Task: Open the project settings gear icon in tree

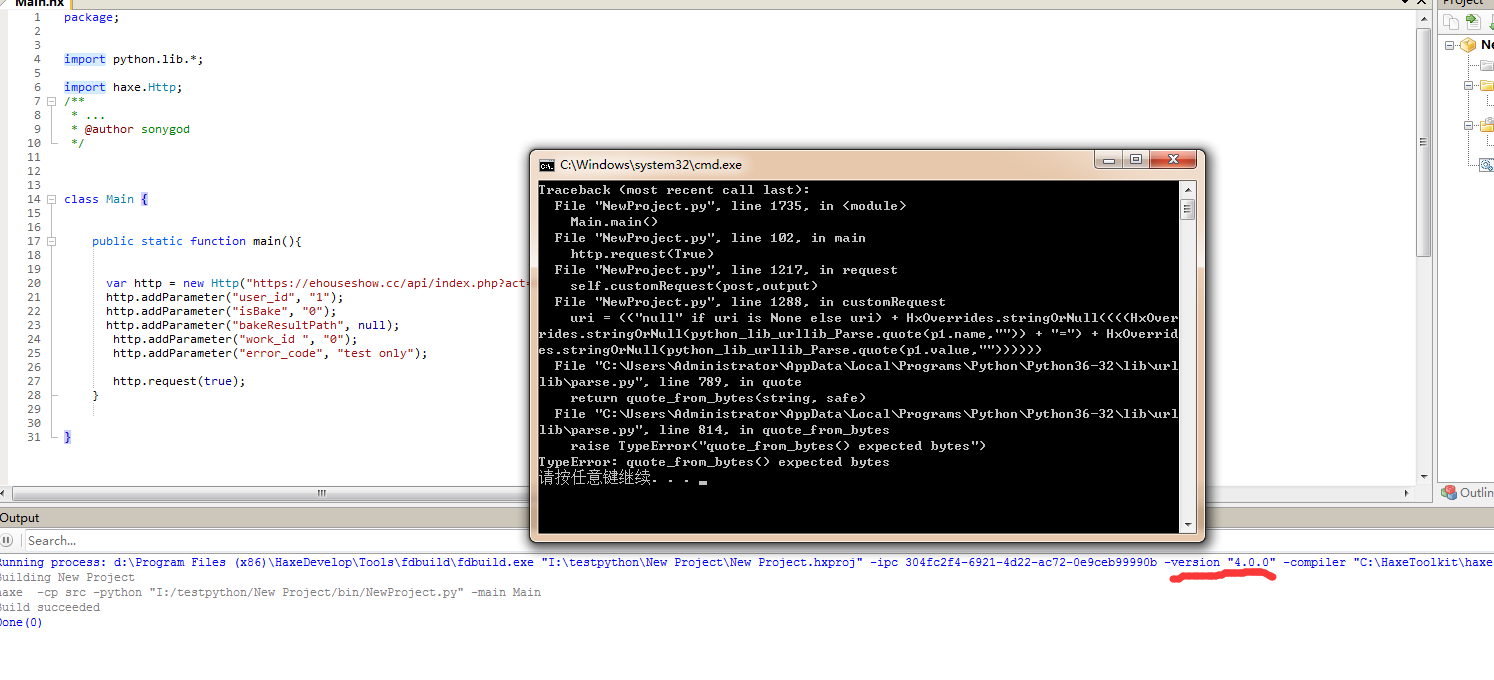Action: (x=1485, y=164)
